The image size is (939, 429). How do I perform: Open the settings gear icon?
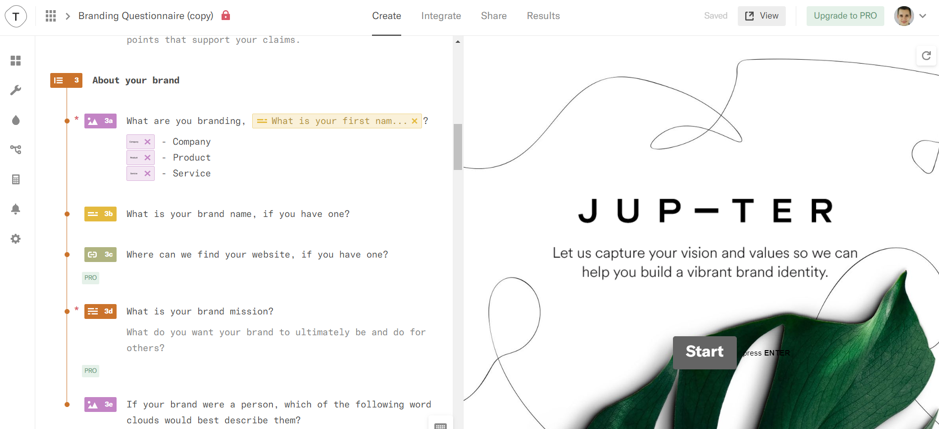16,238
